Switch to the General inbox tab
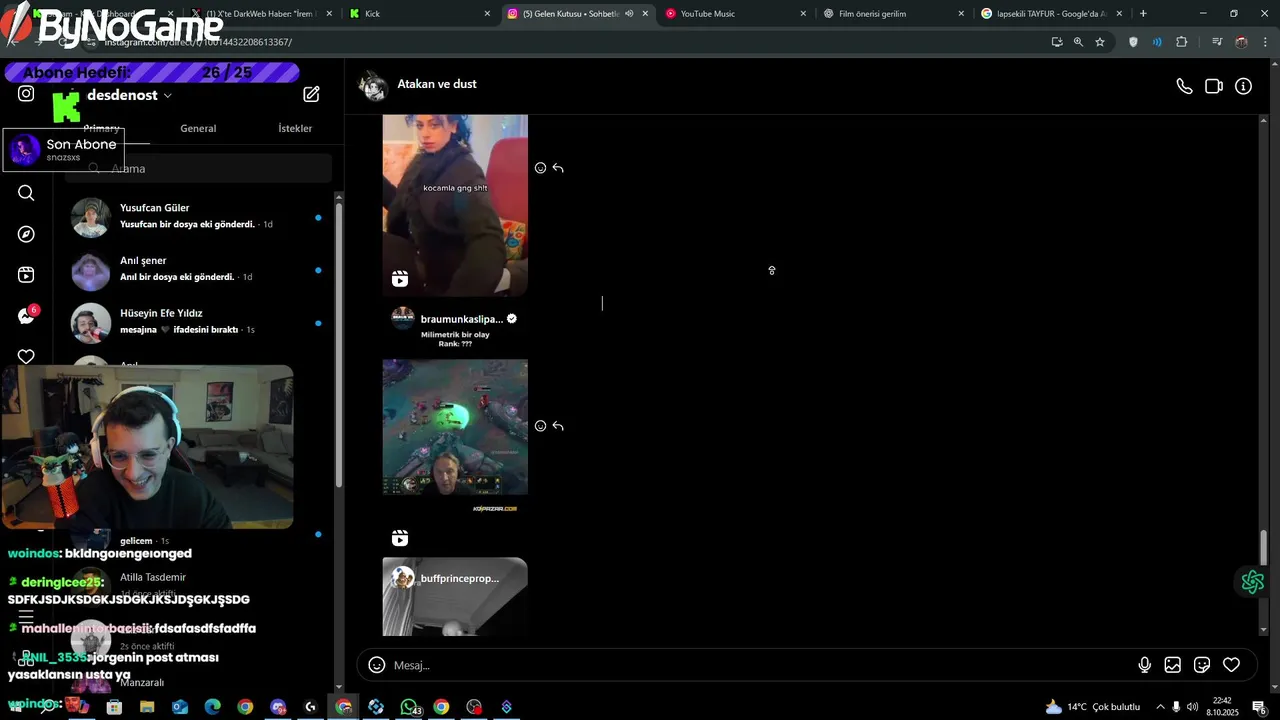 point(198,128)
